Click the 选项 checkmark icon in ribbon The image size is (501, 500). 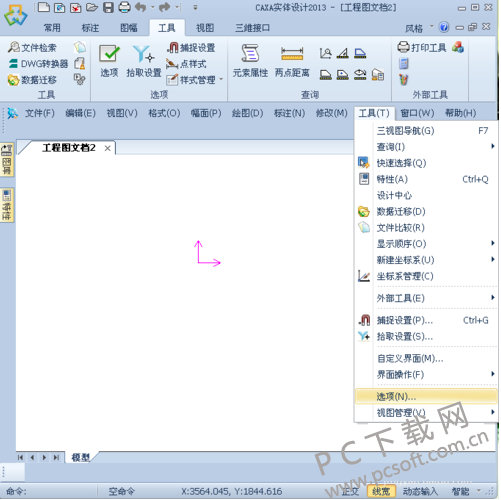pos(109,53)
